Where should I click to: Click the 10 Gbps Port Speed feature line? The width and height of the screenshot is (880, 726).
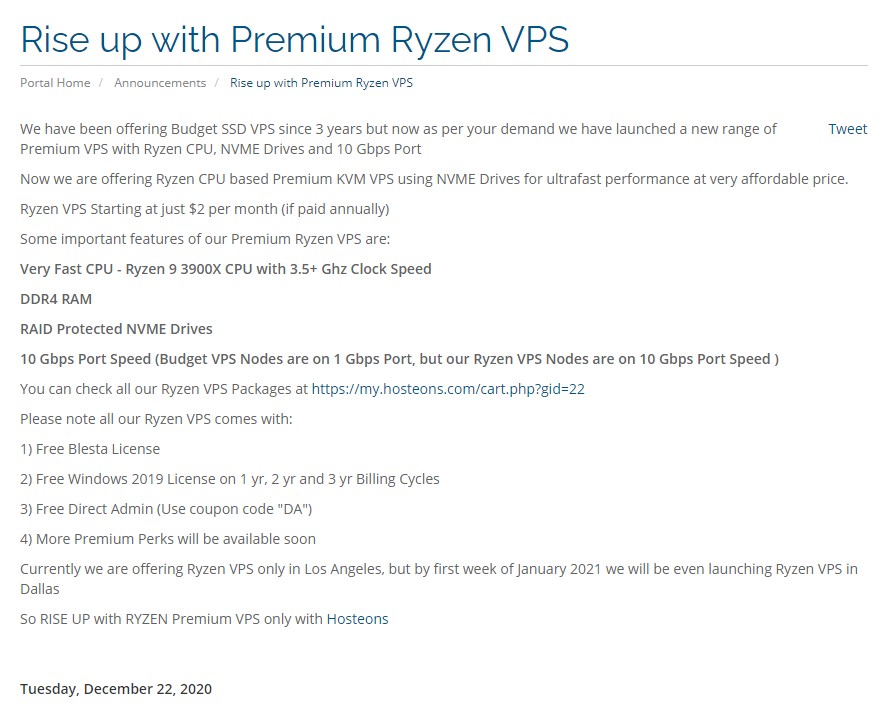click(x=399, y=359)
